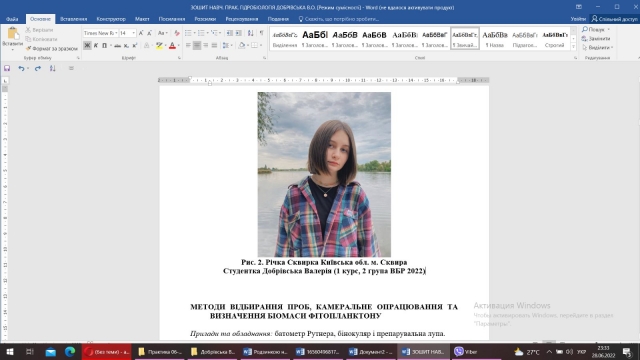Toggle superscript formatting
This screenshot has width=640, height=360.
(135, 45)
